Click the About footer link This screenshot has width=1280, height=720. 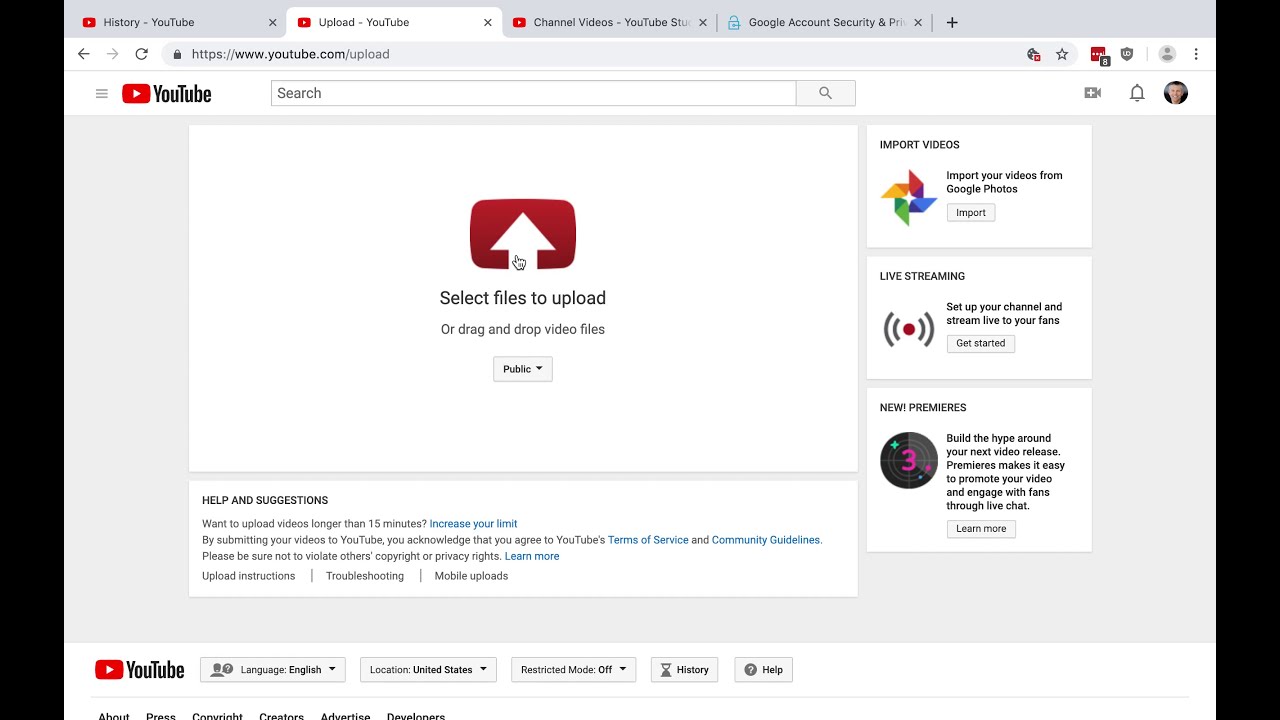pos(114,716)
